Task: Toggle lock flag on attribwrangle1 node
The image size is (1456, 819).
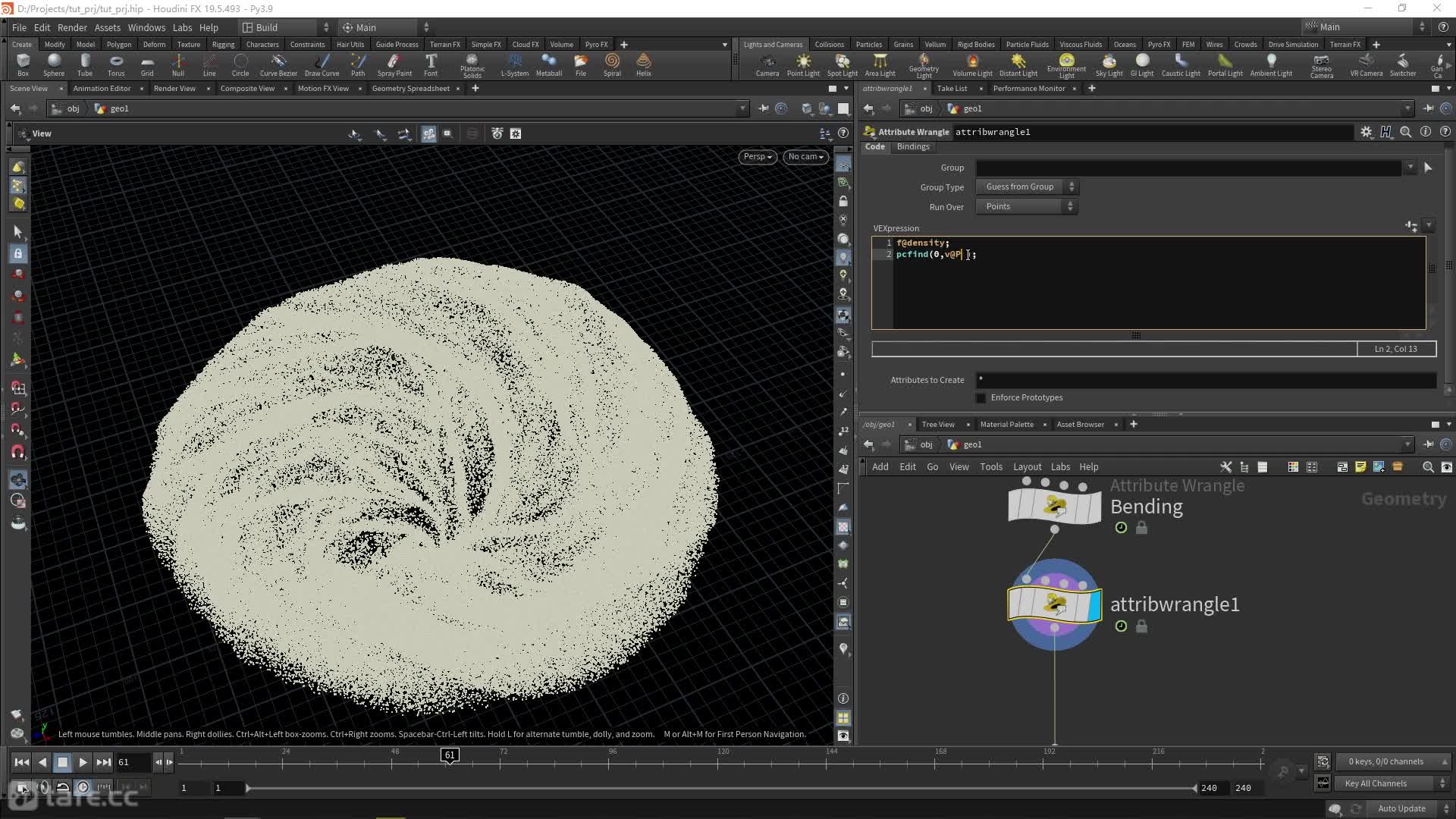Action: tap(1141, 626)
